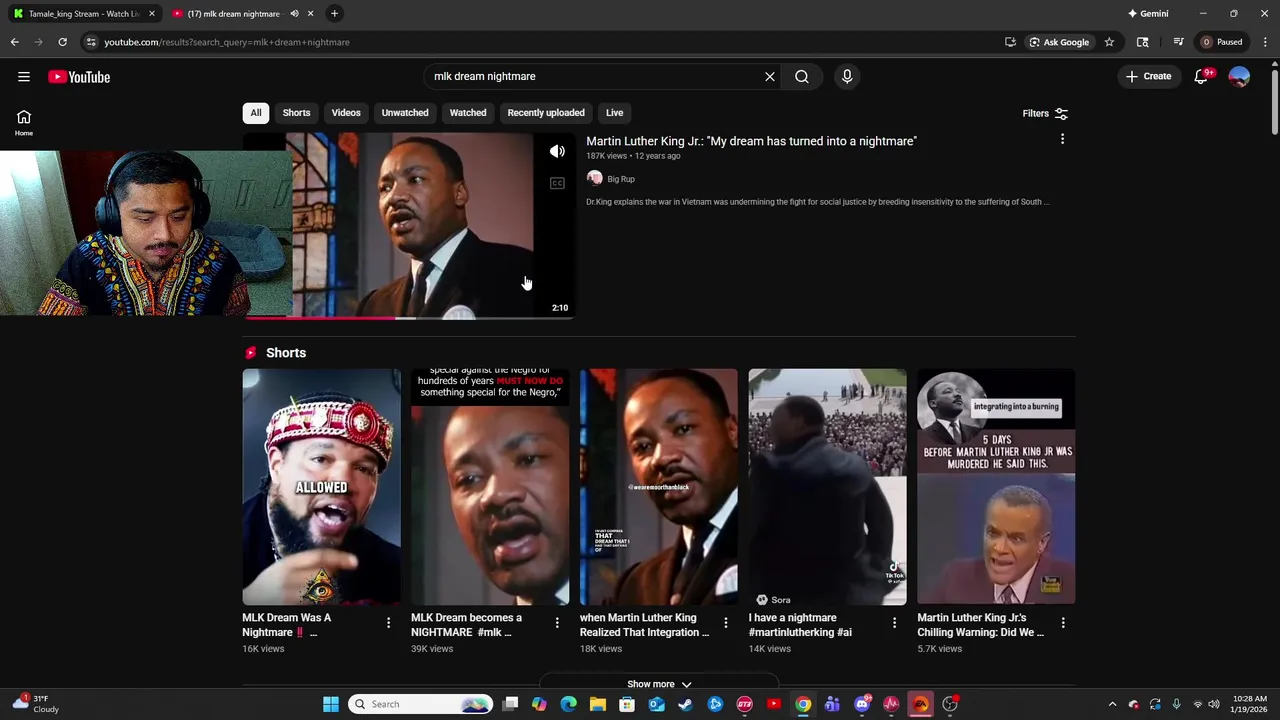Image resolution: width=1280 pixels, height=720 pixels.
Task: Click the taskbar Search box
Action: 420,704
